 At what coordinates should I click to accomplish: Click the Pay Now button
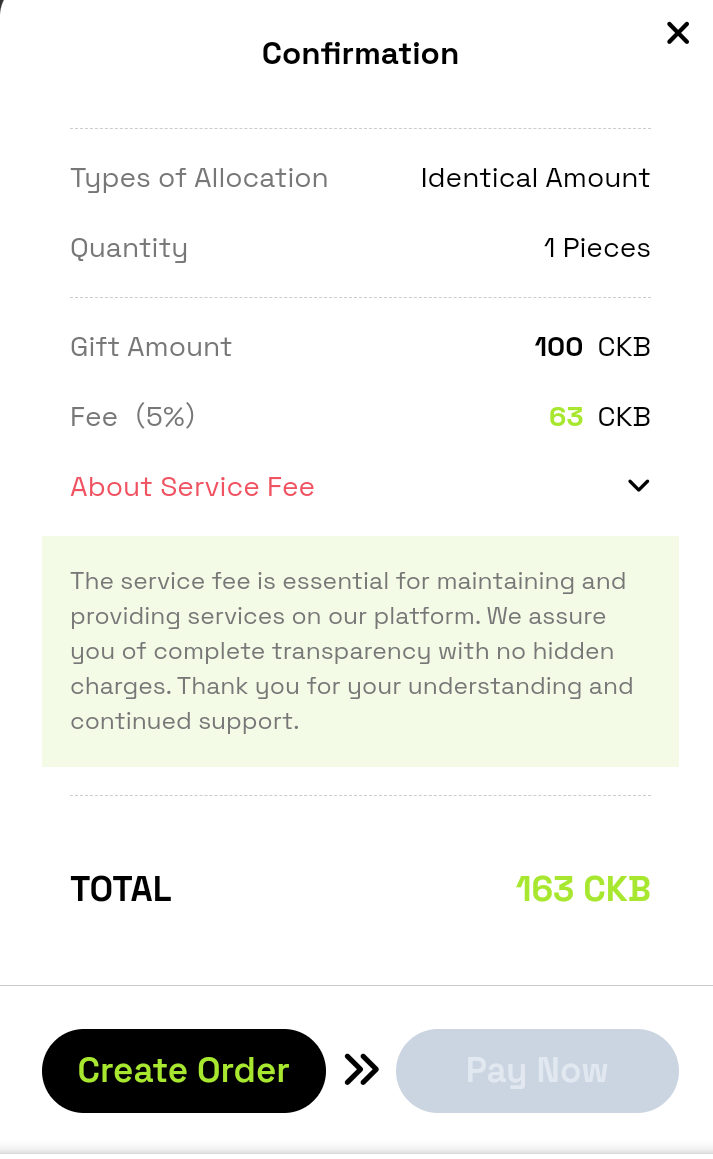(537, 1071)
